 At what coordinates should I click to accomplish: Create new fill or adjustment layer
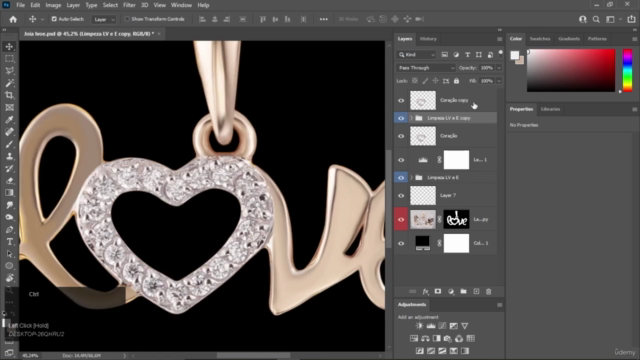tap(451, 291)
